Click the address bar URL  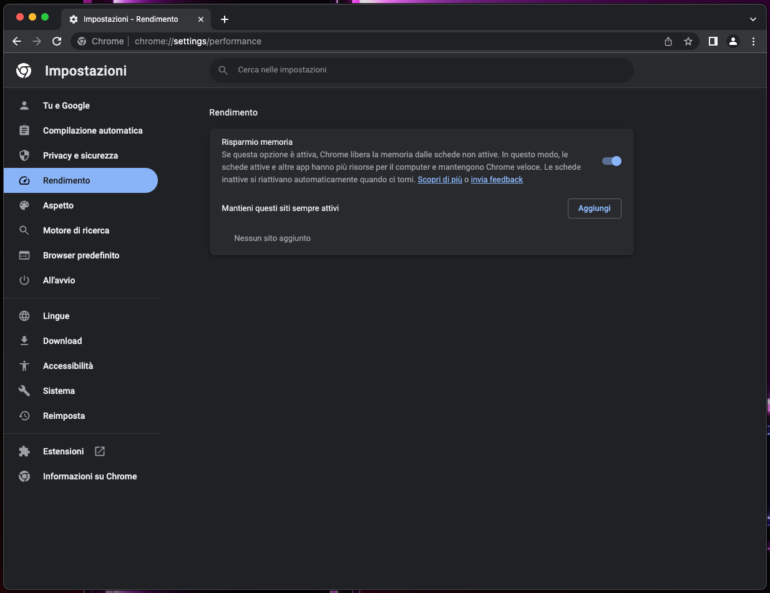tap(198, 41)
